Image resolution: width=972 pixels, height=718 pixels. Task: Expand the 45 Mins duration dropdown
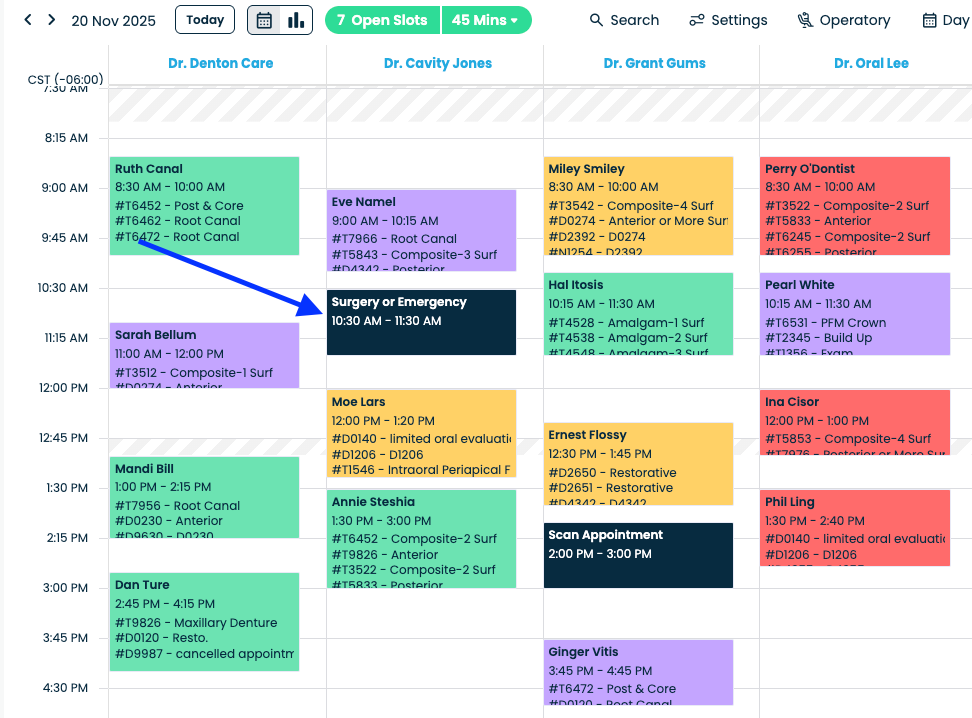[x=486, y=20]
